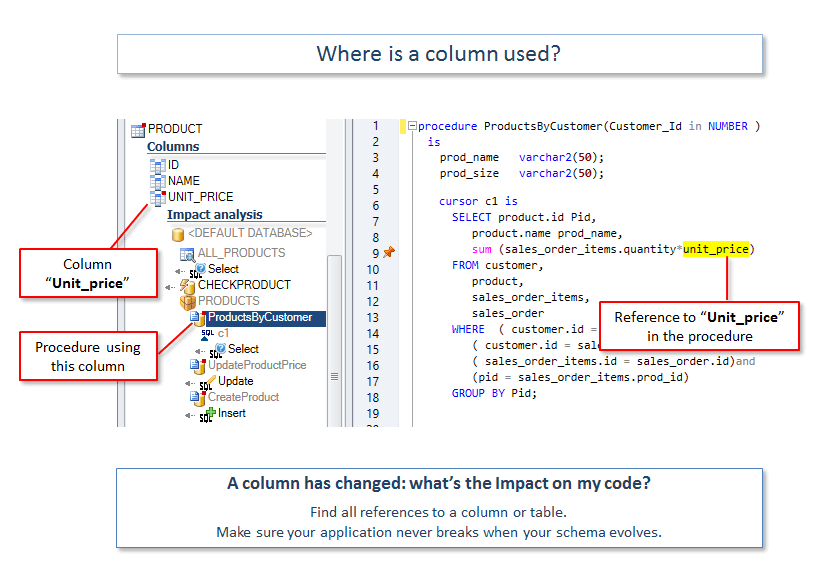830x580 pixels.
Task: Collapse the procedure code fold on line 1
Action: (412, 126)
